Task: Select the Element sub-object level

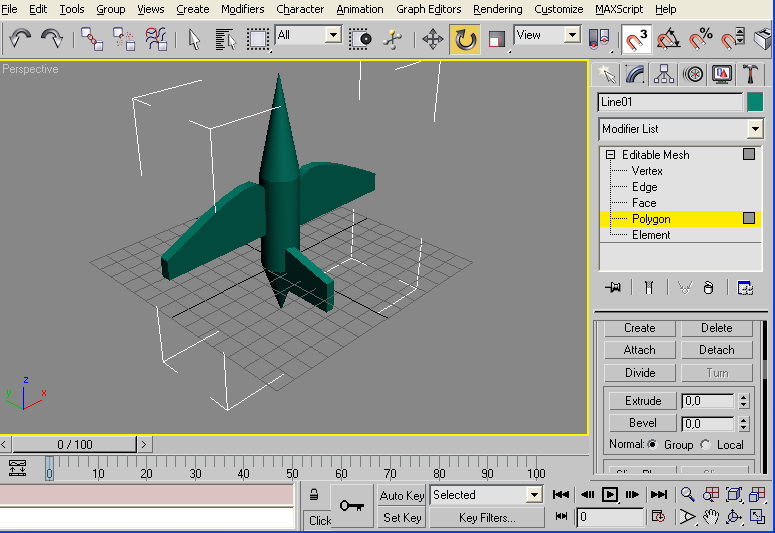Action: tap(651, 235)
